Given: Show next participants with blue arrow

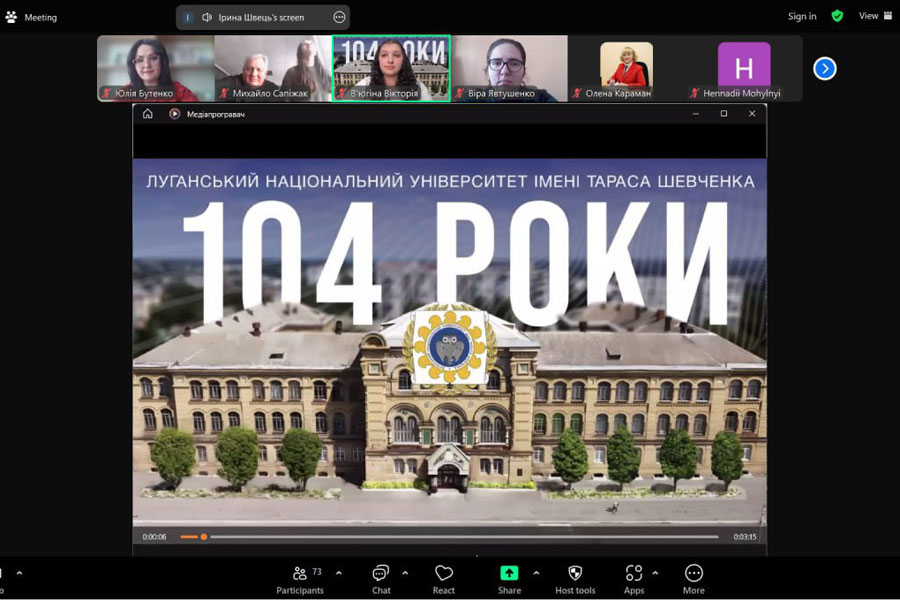Looking at the screenshot, I should 824,69.
